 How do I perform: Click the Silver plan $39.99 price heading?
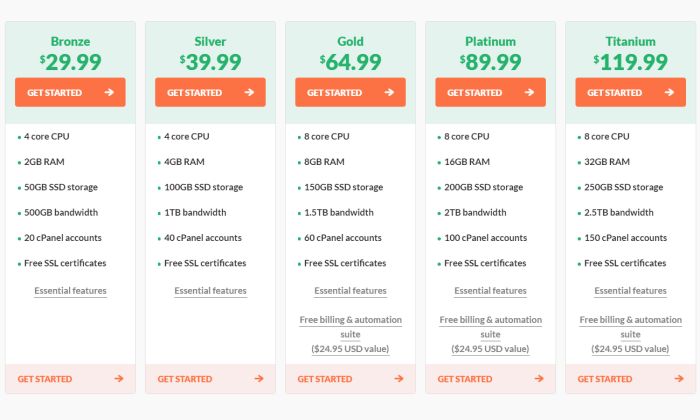pyautogui.click(x=210, y=62)
